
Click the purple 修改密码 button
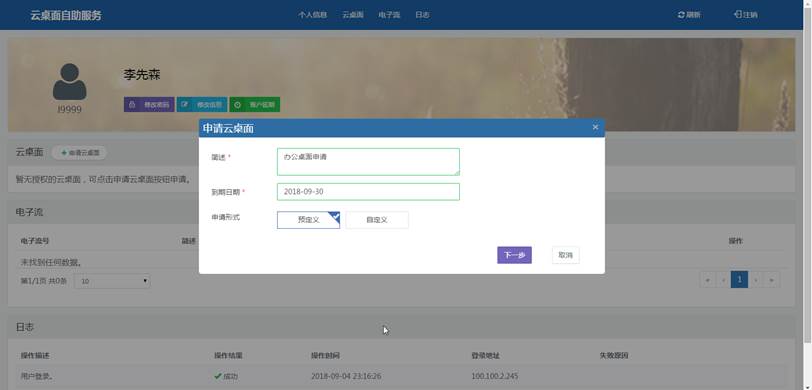pyautogui.click(x=149, y=105)
